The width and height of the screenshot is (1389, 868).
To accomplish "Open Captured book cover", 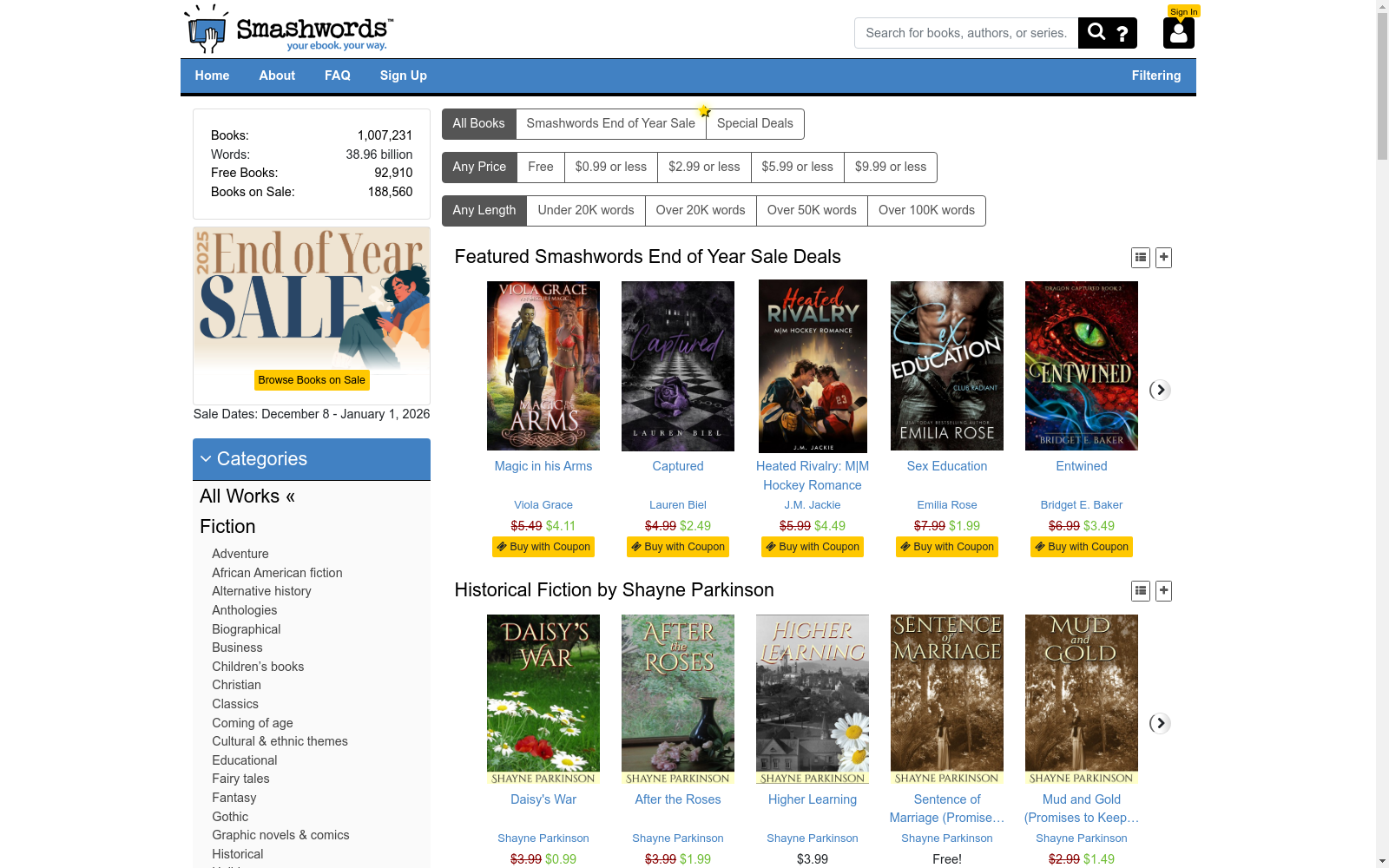I will tap(678, 366).
